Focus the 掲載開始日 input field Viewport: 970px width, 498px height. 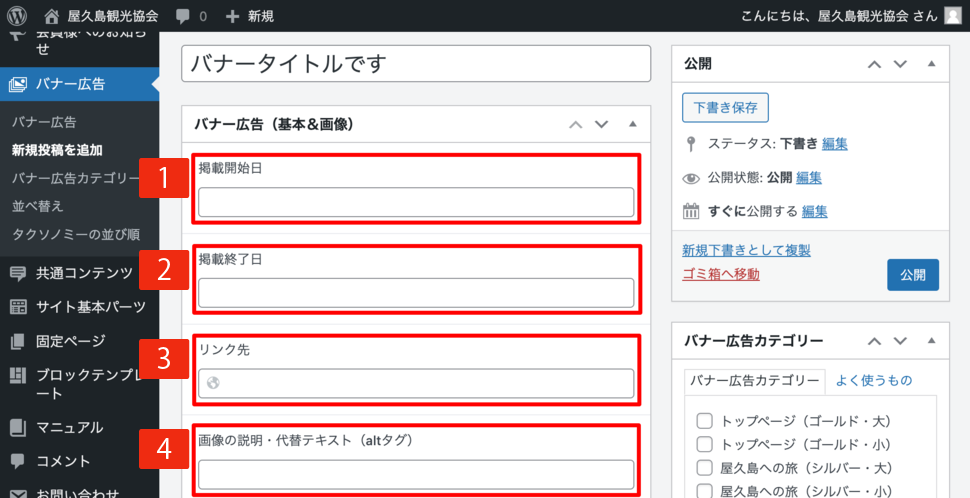point(416,202)
